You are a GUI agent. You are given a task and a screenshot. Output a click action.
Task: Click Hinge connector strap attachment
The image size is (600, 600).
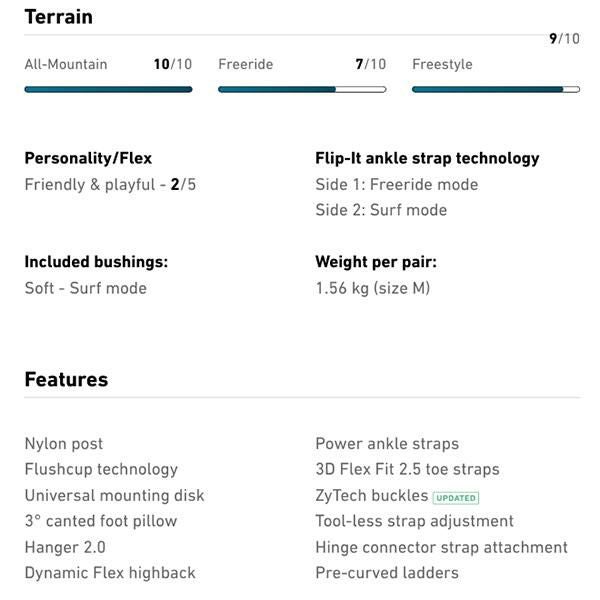tap(441, 547)
